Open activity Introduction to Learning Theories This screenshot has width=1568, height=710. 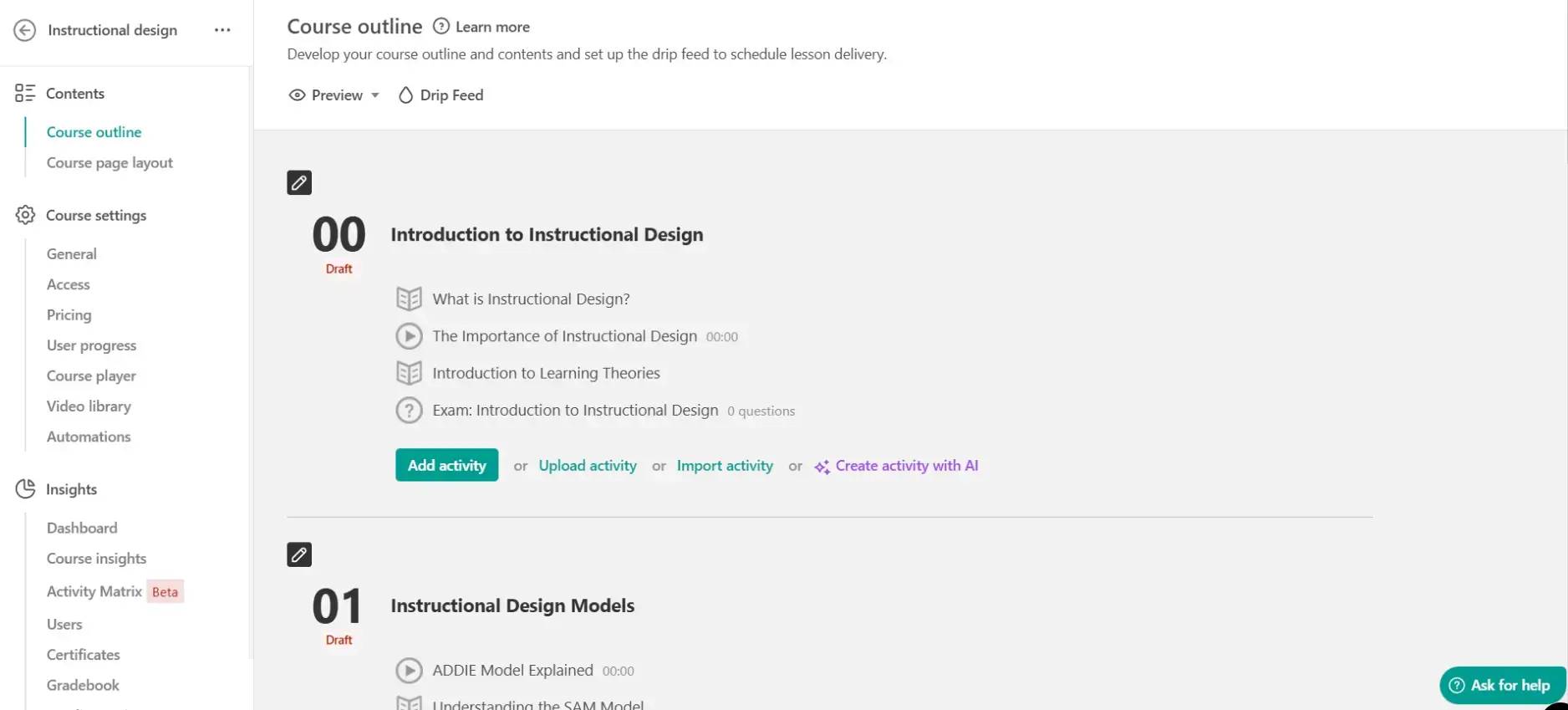point(546,373)
